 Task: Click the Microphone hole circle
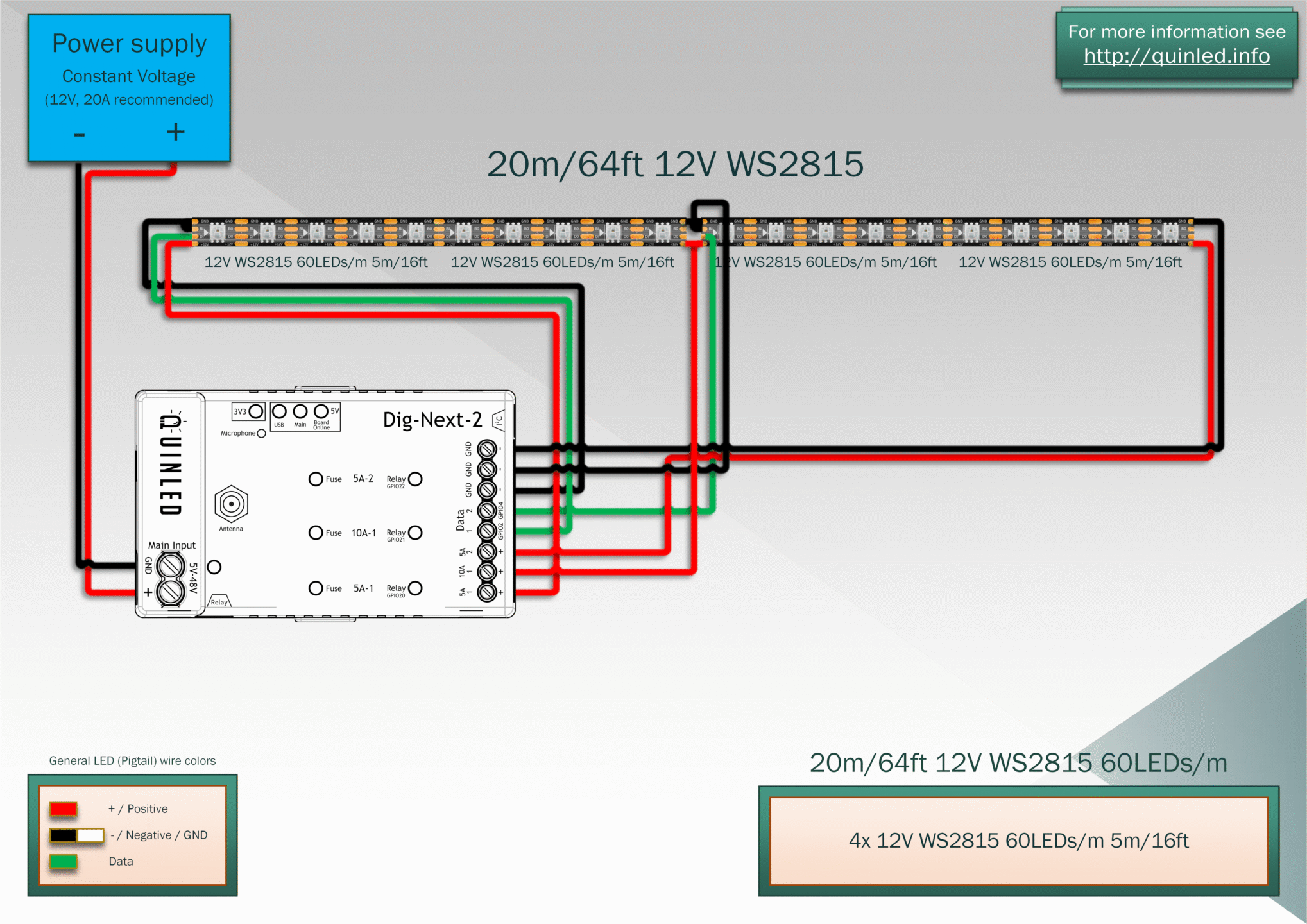click(261, 434)
